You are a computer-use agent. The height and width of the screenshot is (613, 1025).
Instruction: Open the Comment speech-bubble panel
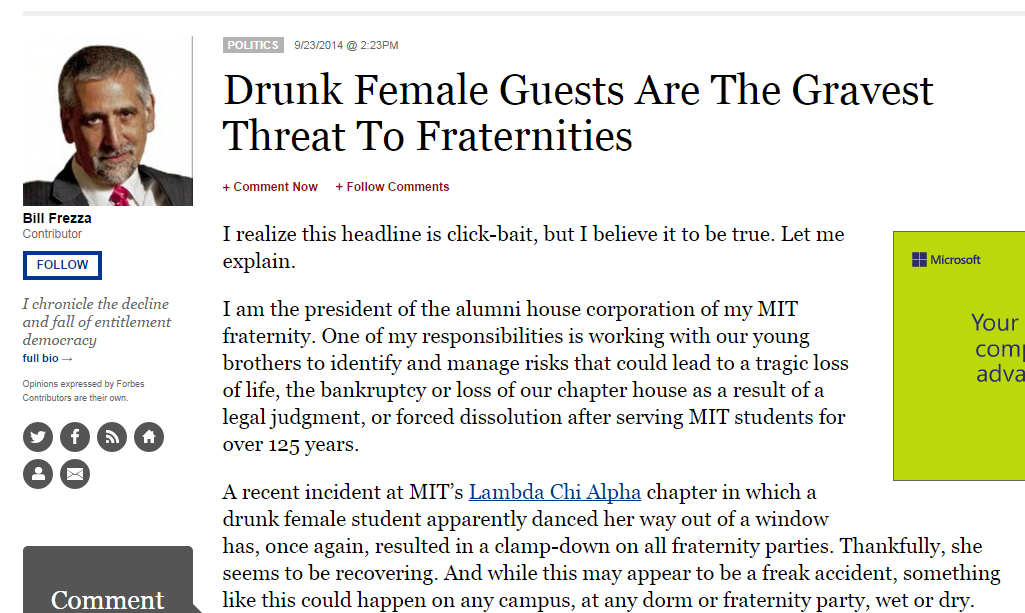108,580
